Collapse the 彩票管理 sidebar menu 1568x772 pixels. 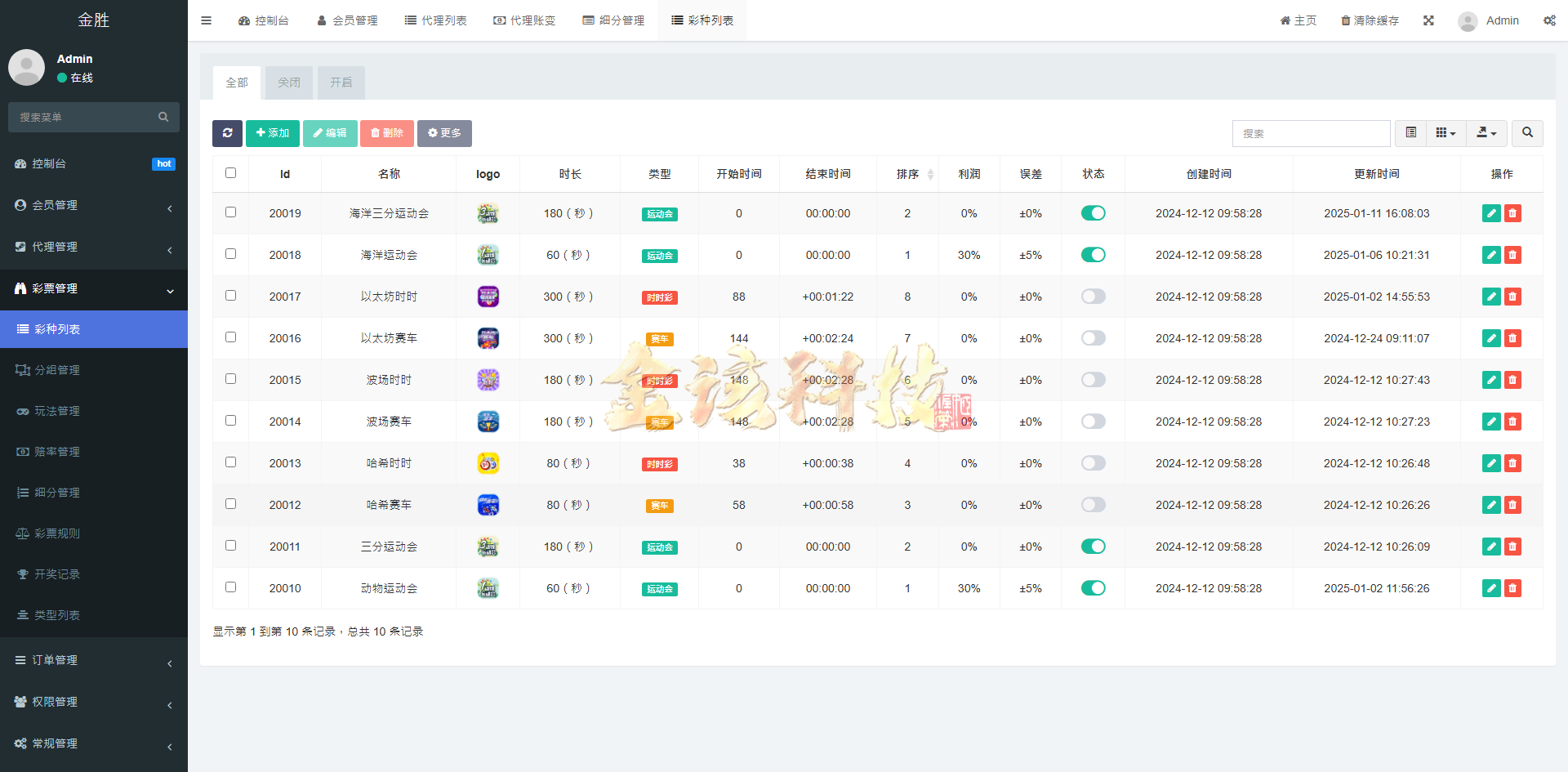pos(94,288)
